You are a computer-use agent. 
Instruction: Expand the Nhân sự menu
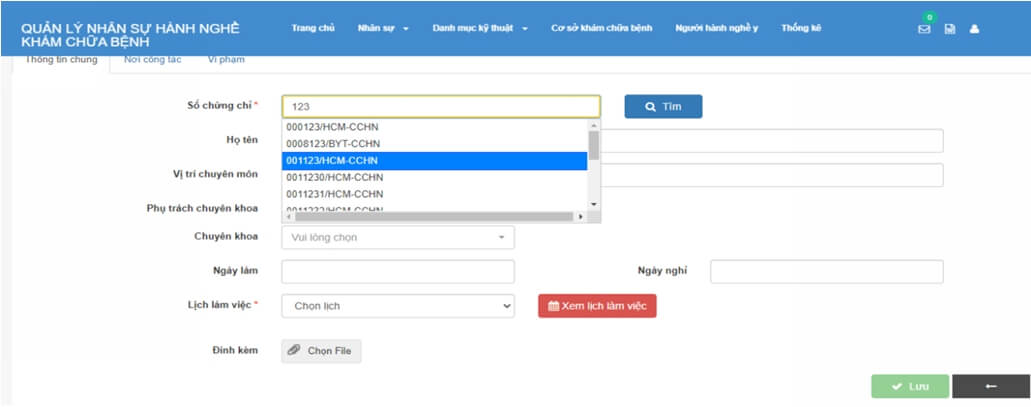click(x=383, y=28)
